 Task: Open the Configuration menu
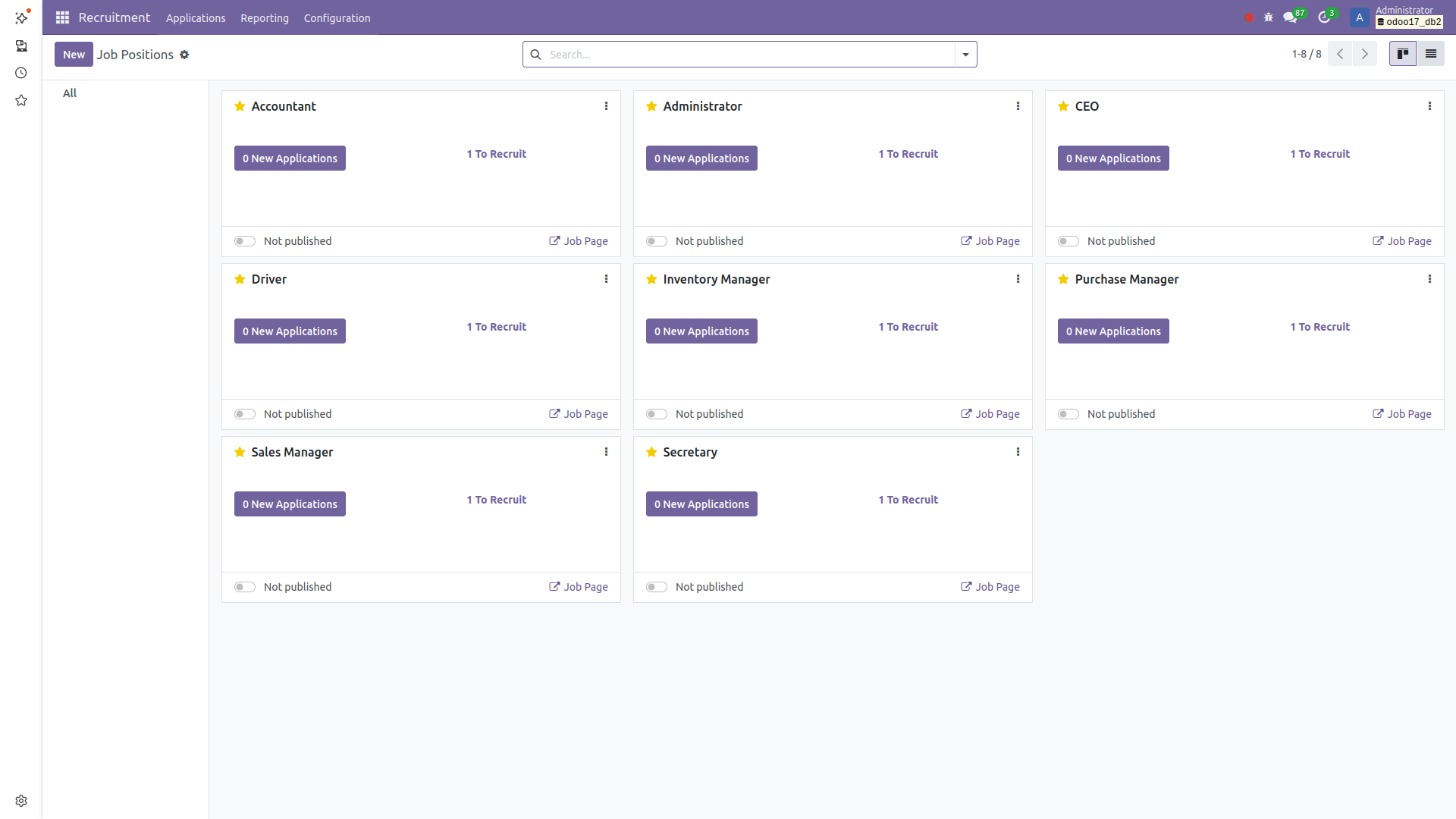(x=337, y=17)
